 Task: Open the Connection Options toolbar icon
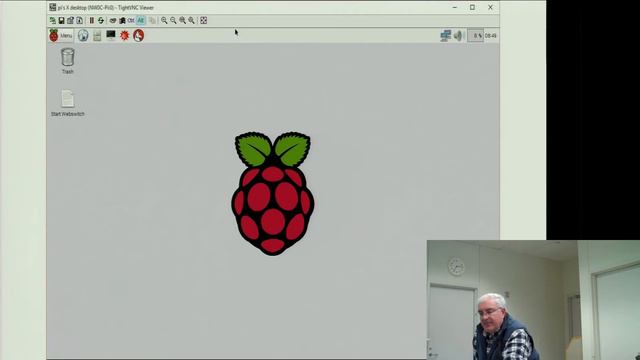[70, 20]
